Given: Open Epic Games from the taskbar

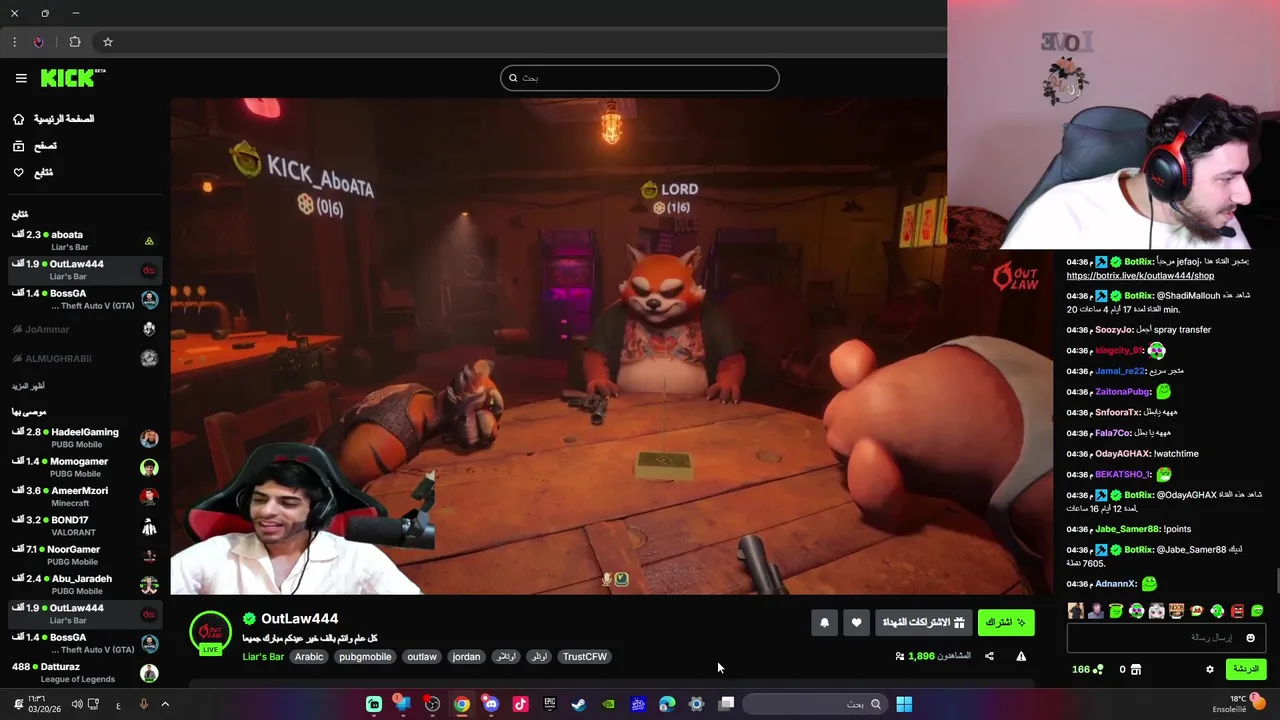Looking at the screenshot, I should (x=549, y=704).
